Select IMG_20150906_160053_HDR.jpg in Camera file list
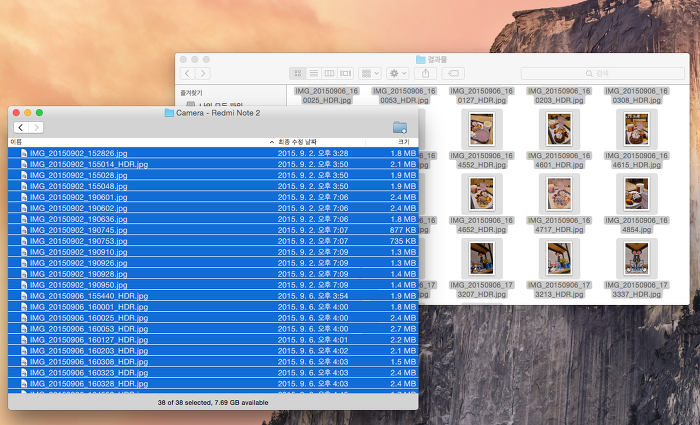 213,329
